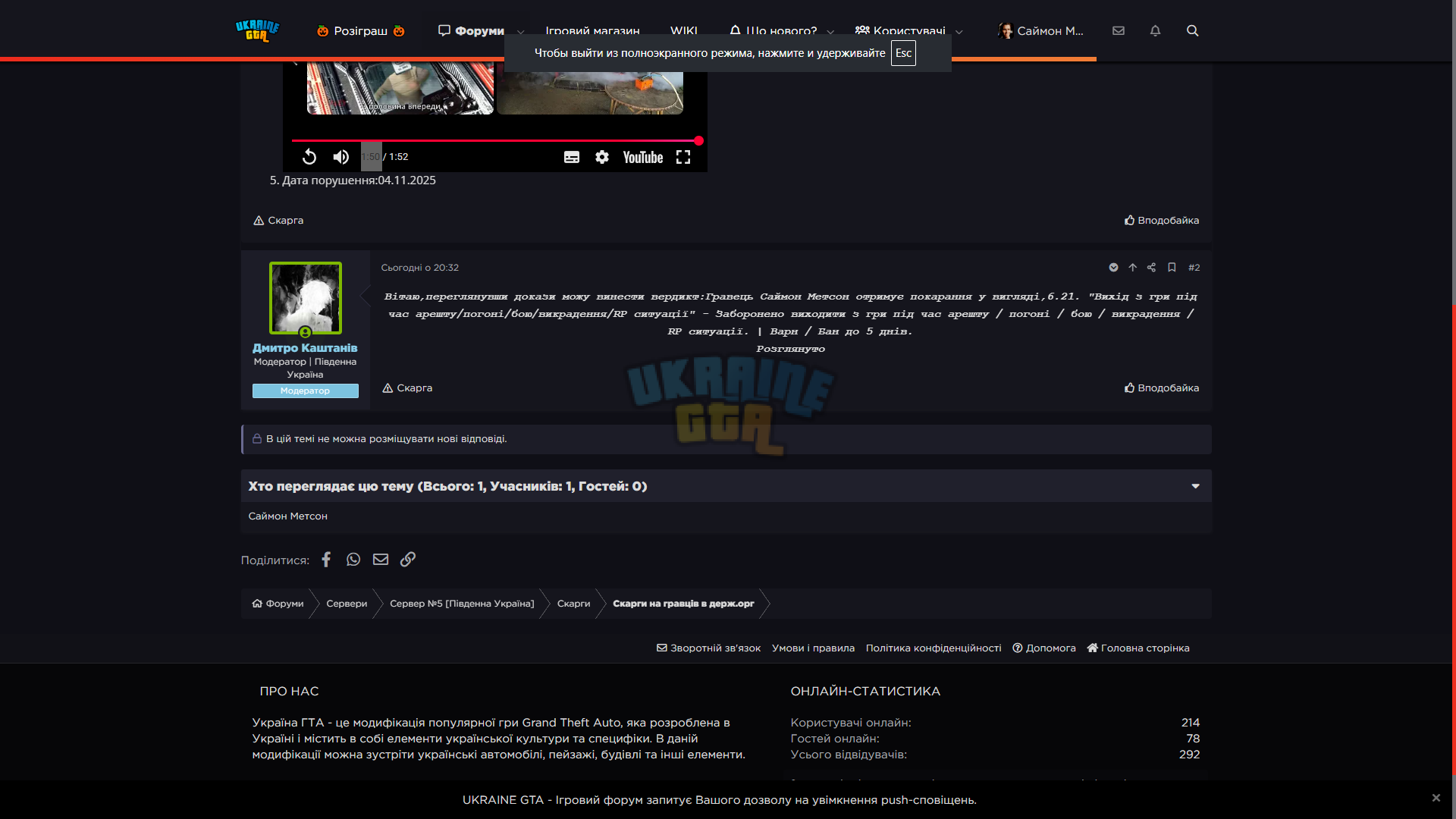Viewport: 1456px width, 819px height.
Task: Bookmark post #2
Action: [x=1172, y=268]
